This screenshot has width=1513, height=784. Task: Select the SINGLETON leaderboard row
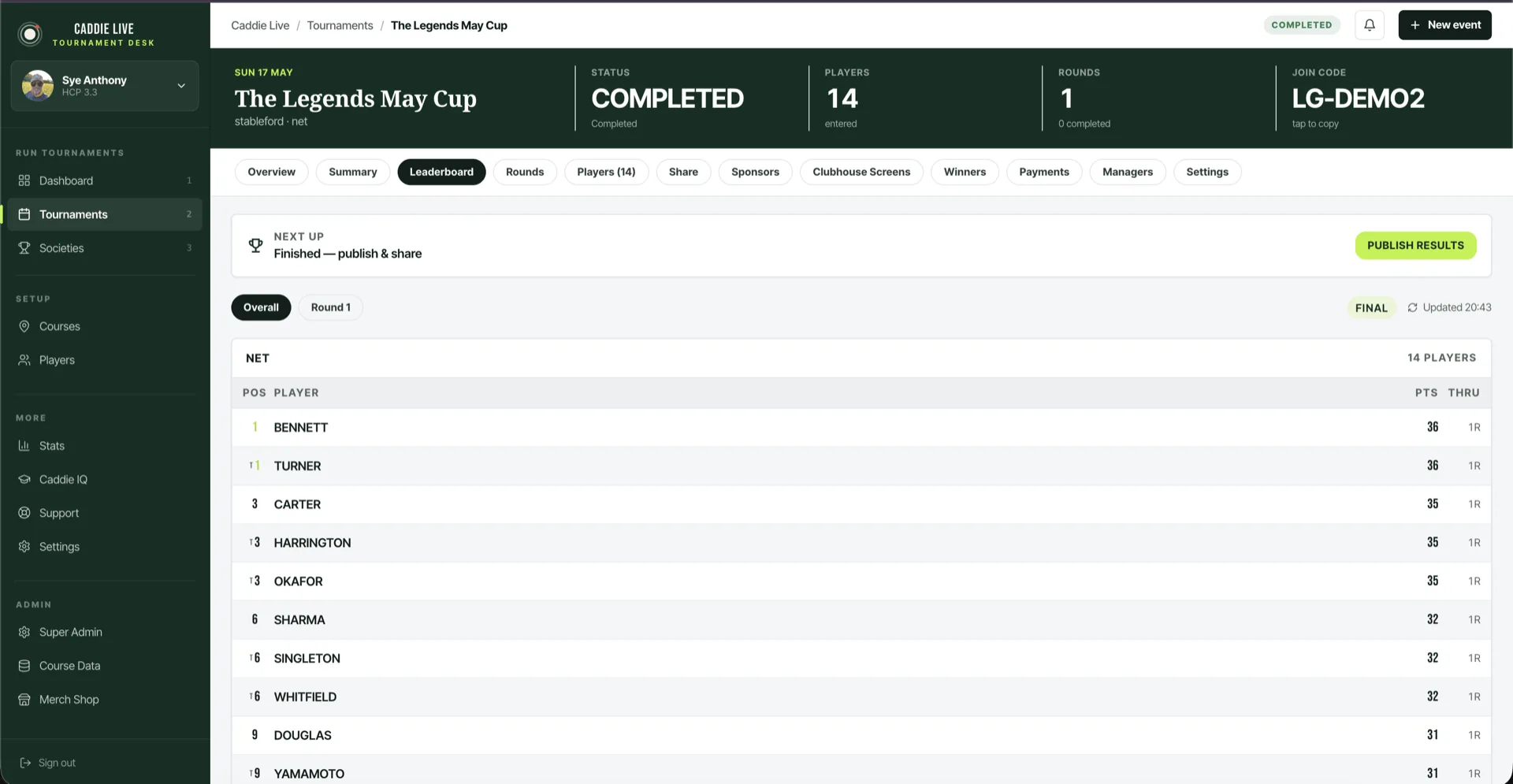pos(861,658)
